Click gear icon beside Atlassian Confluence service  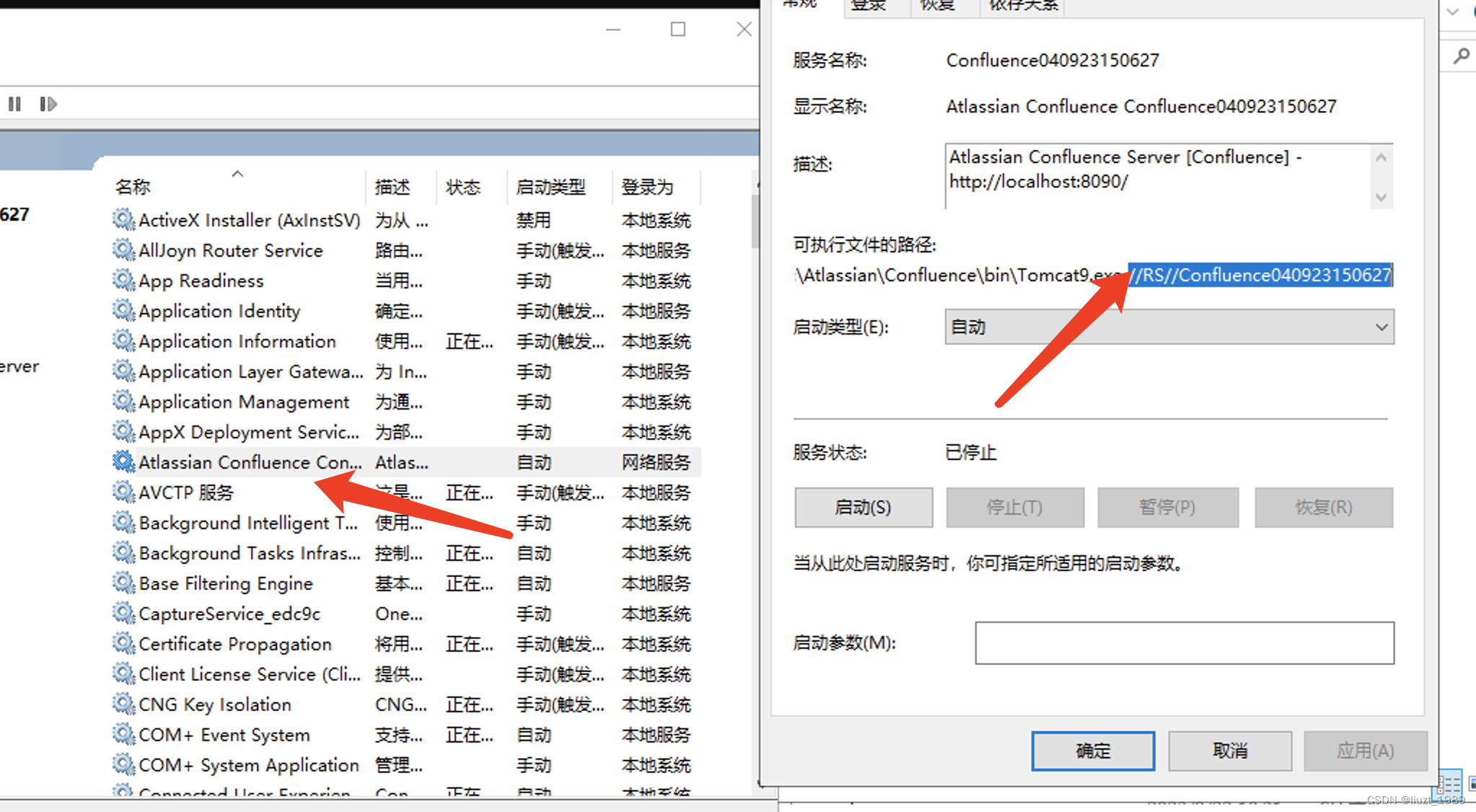123,462
